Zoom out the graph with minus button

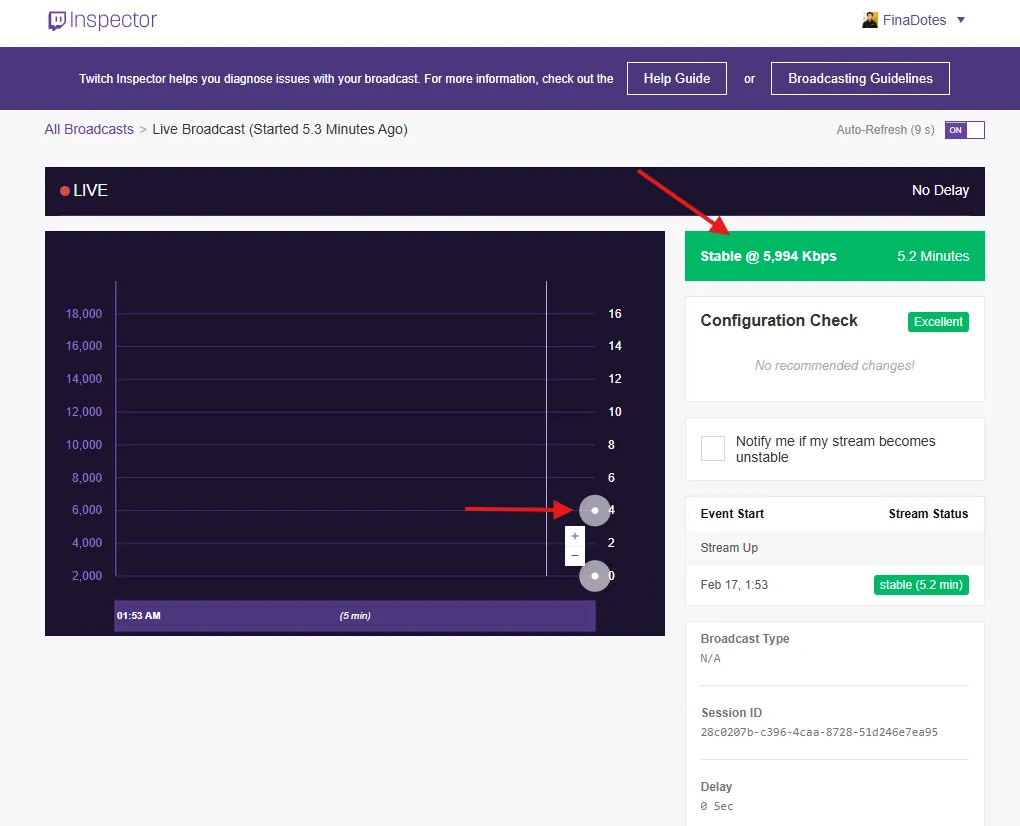[x=575, y=555]
